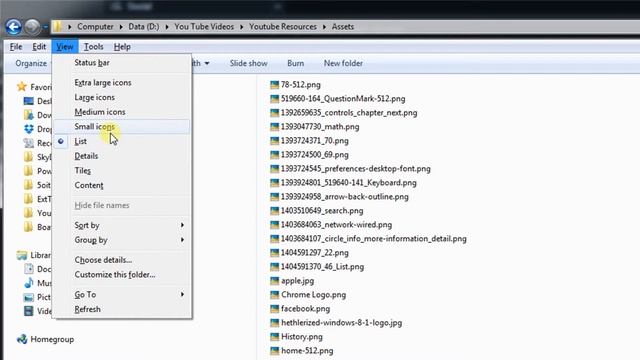This screenshot has height=360, width=640.
Task: Click the Libraries icon in sidebar
Action: pyautogui.click(x=22, y=255)
